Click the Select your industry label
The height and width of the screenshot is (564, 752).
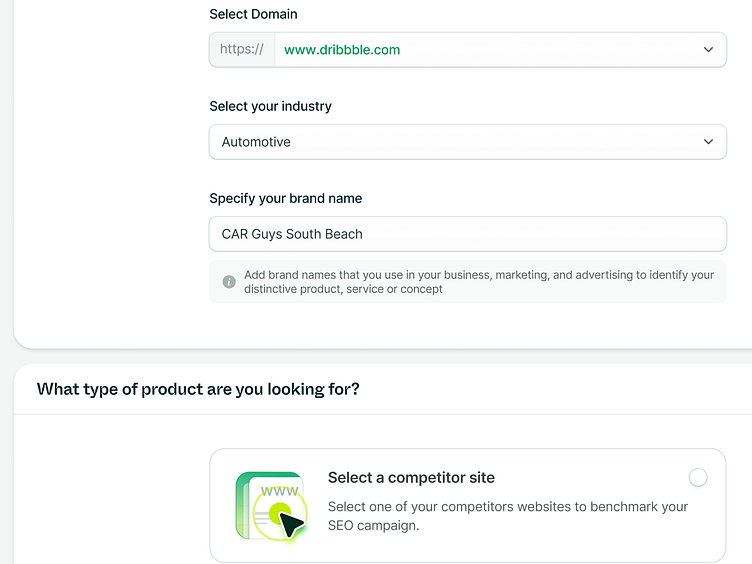pos(270,106)
